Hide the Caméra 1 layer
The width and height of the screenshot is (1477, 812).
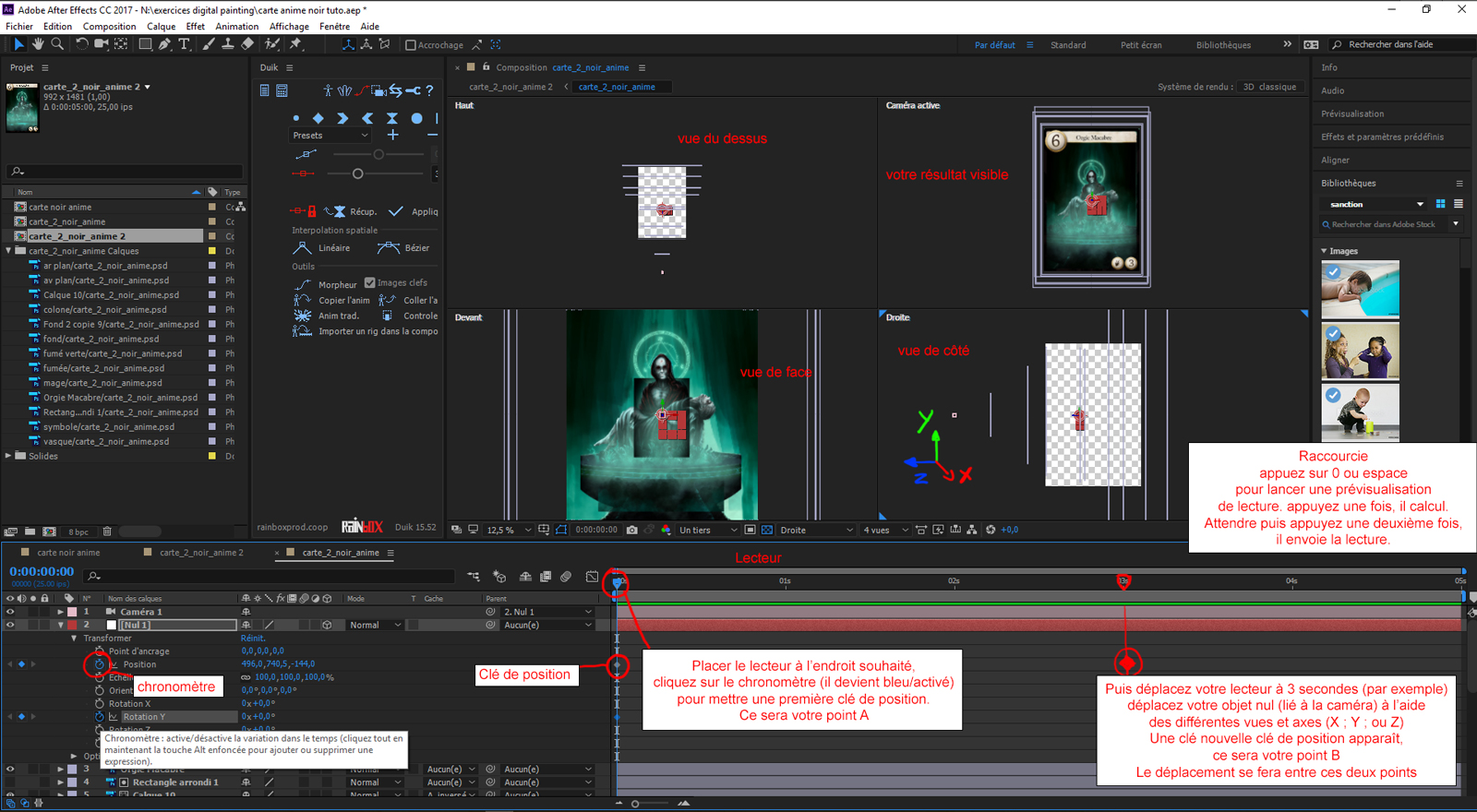10,612
